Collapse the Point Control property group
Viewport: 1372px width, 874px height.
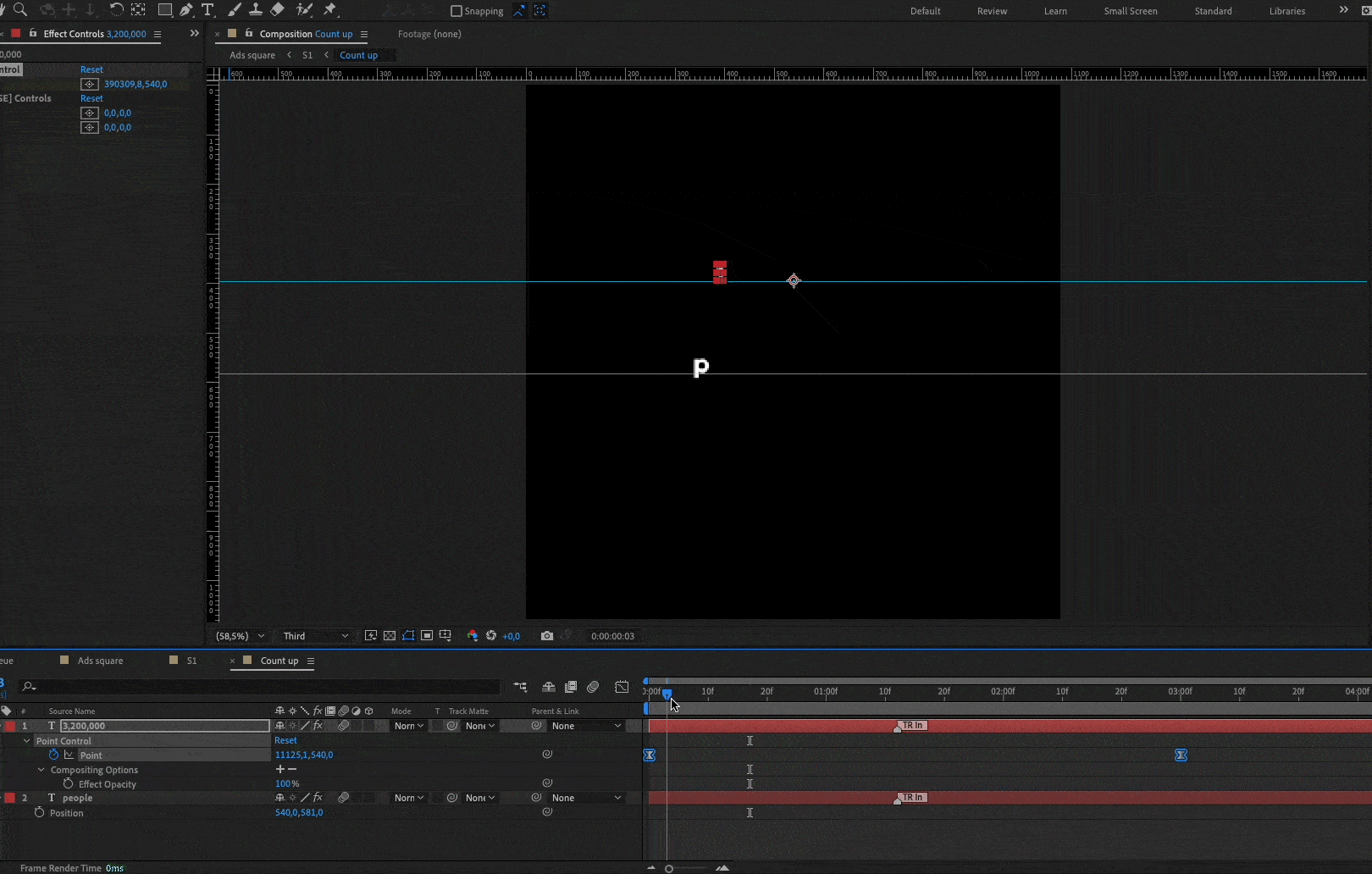[27, 741]
